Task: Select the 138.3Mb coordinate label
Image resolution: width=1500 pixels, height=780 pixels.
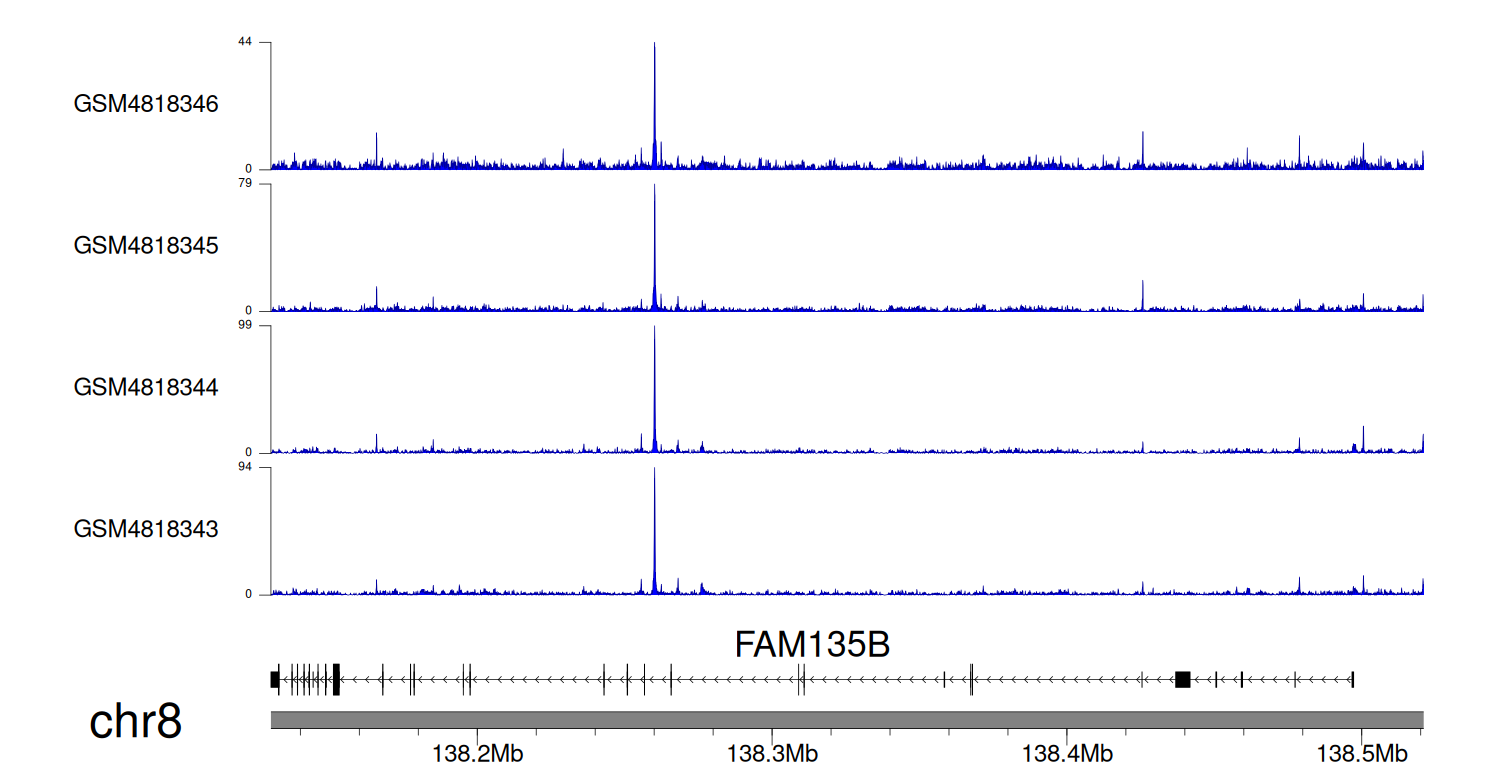Action: pos(772,754)
